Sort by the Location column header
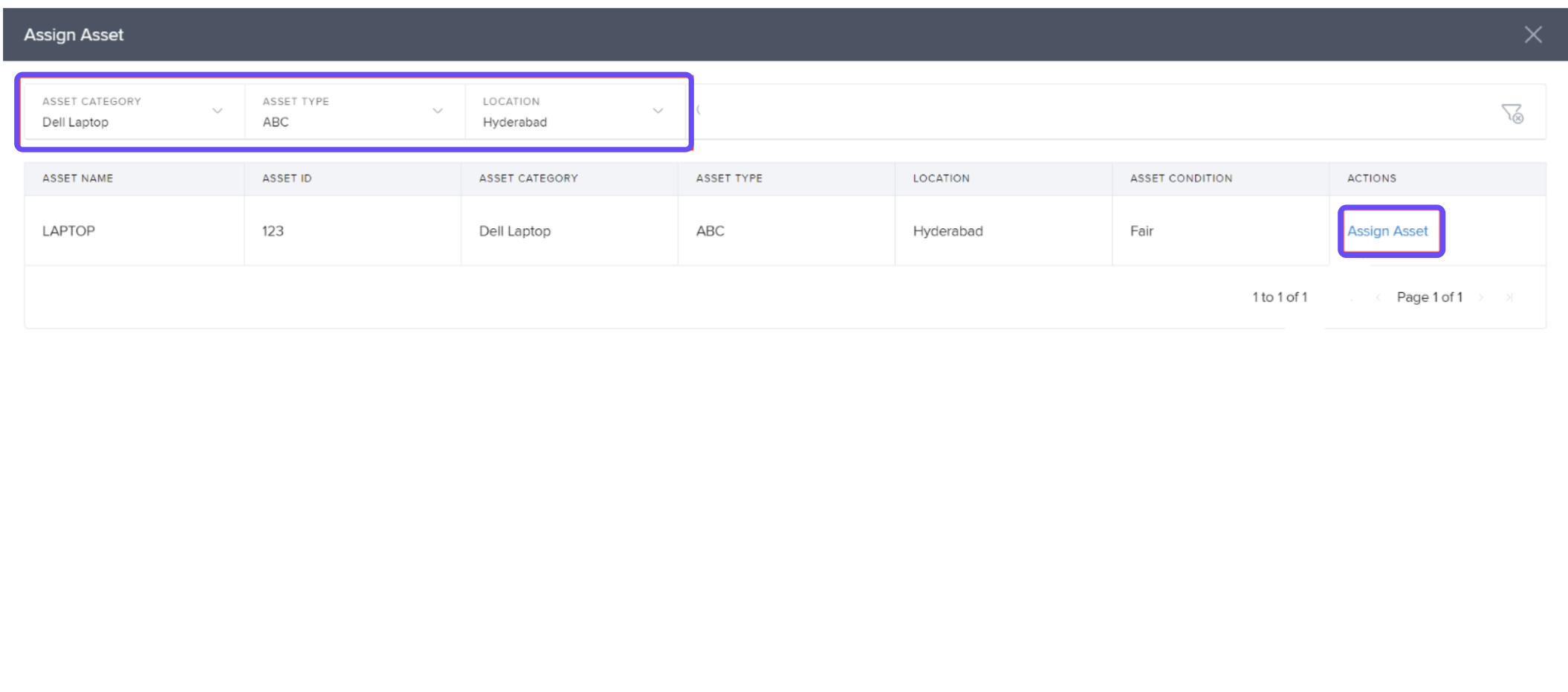Viewport: 1568px width, 692px height. (941, 178)
